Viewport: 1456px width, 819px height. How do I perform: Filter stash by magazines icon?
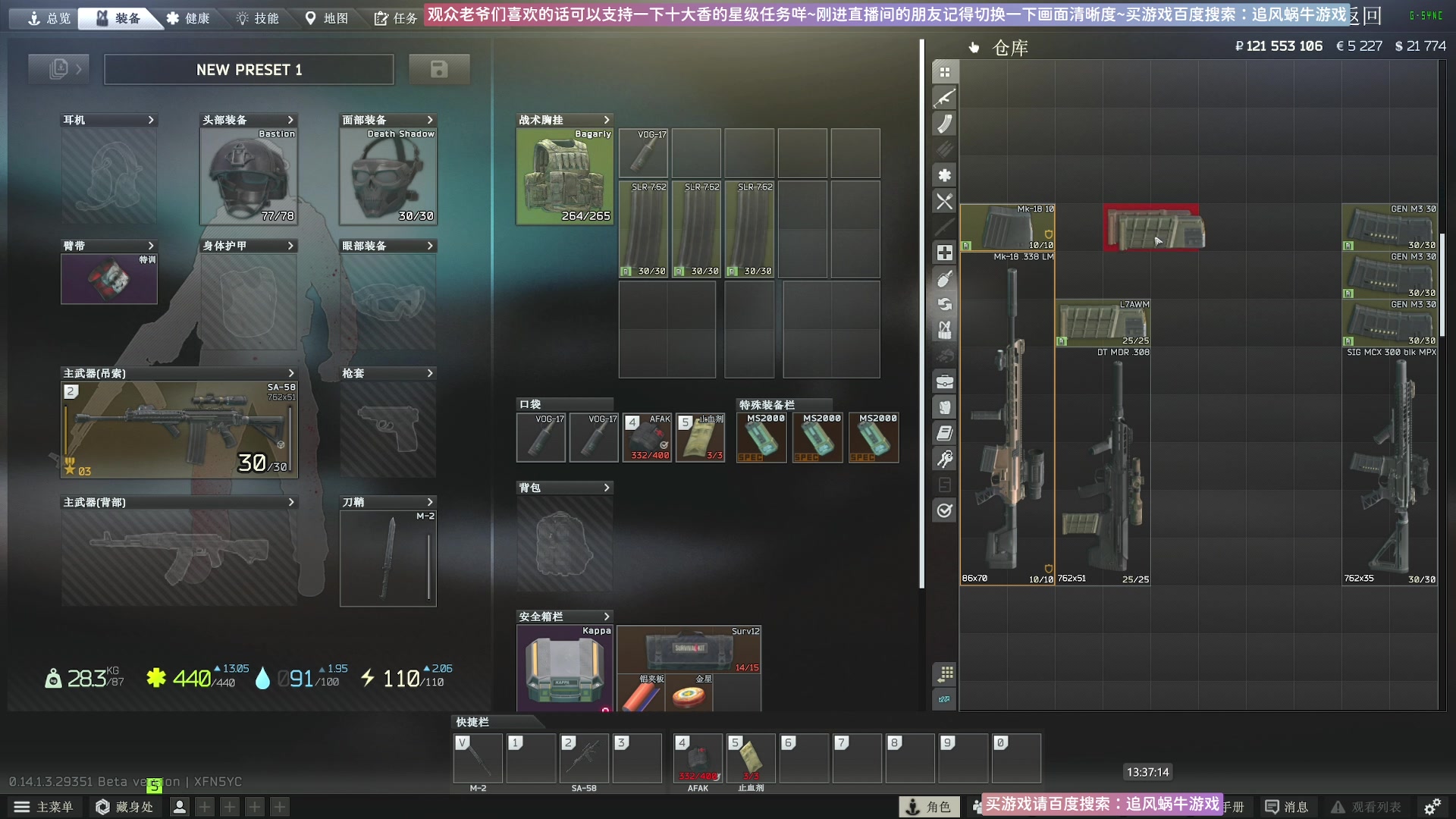[x=944, y=124]
